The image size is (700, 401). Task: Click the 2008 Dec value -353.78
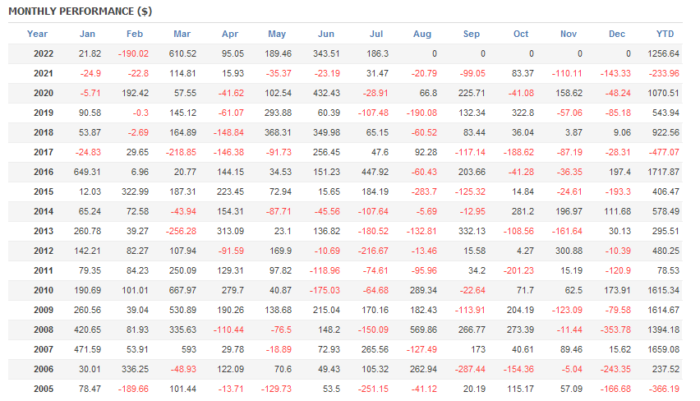tap(616, 330)
